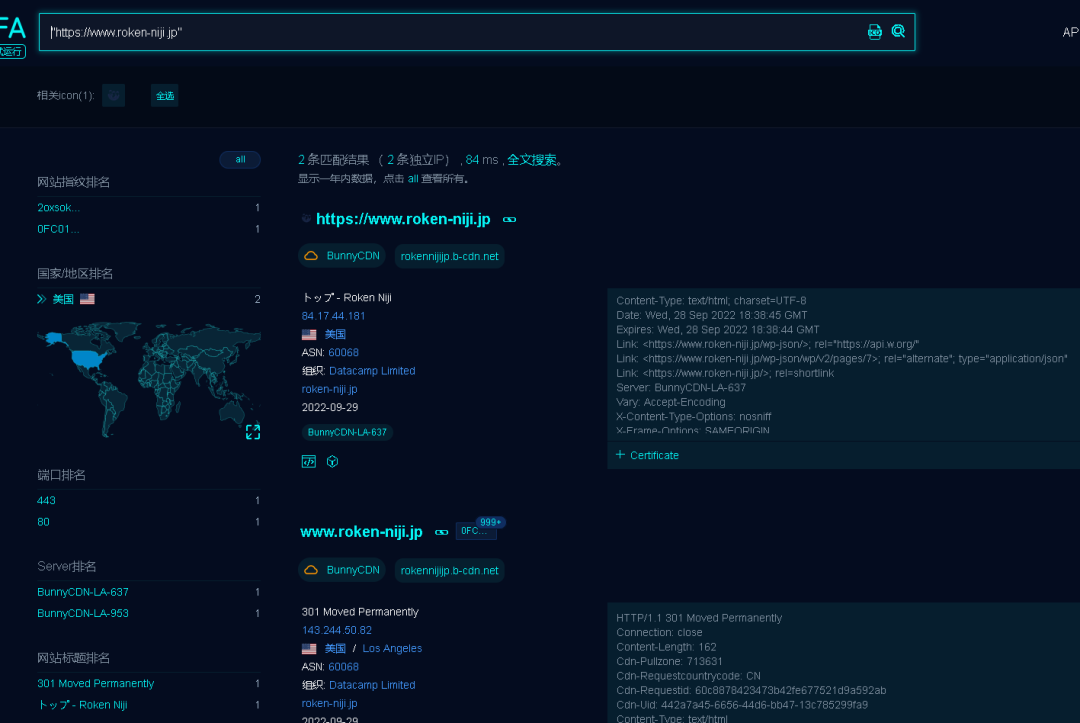Click ASN 60068 in second result
Screen dimensions: 1080x723
pyautogui.click(x=344, y=667)
